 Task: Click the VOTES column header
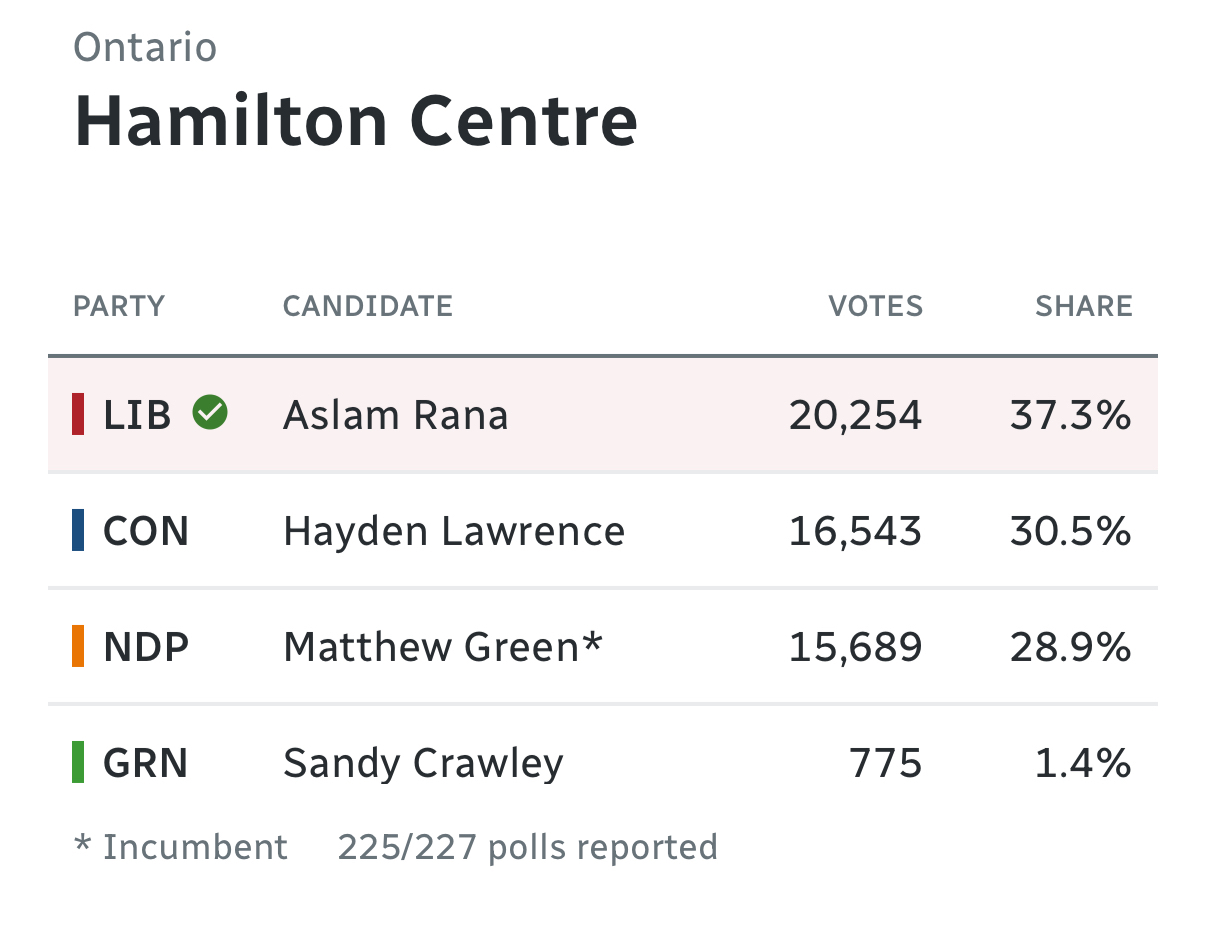tap(875, 306)
